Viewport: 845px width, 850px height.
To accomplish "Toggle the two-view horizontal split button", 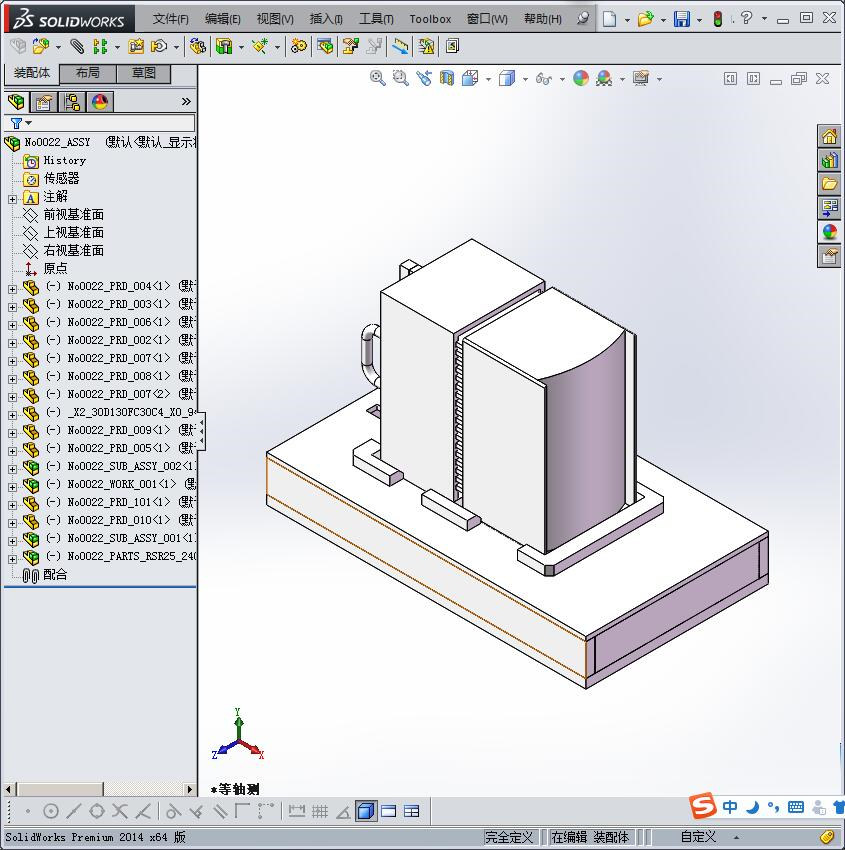I will [389, 811].
